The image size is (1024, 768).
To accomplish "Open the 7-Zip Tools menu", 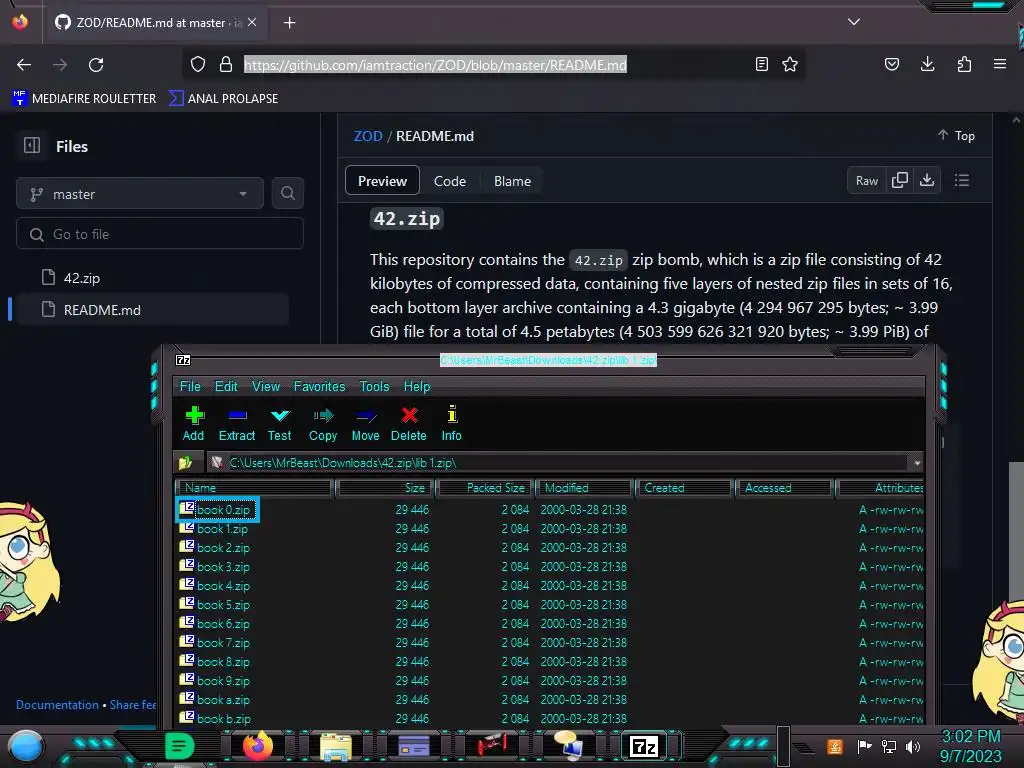I will click(374, 387).
